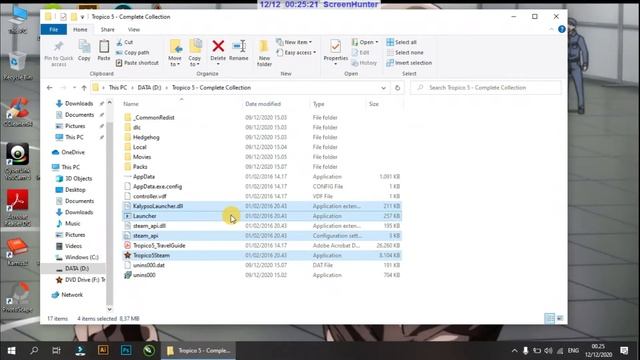Create a New folder
Viewport: 640px width, 360px height.
click(264, 53)
